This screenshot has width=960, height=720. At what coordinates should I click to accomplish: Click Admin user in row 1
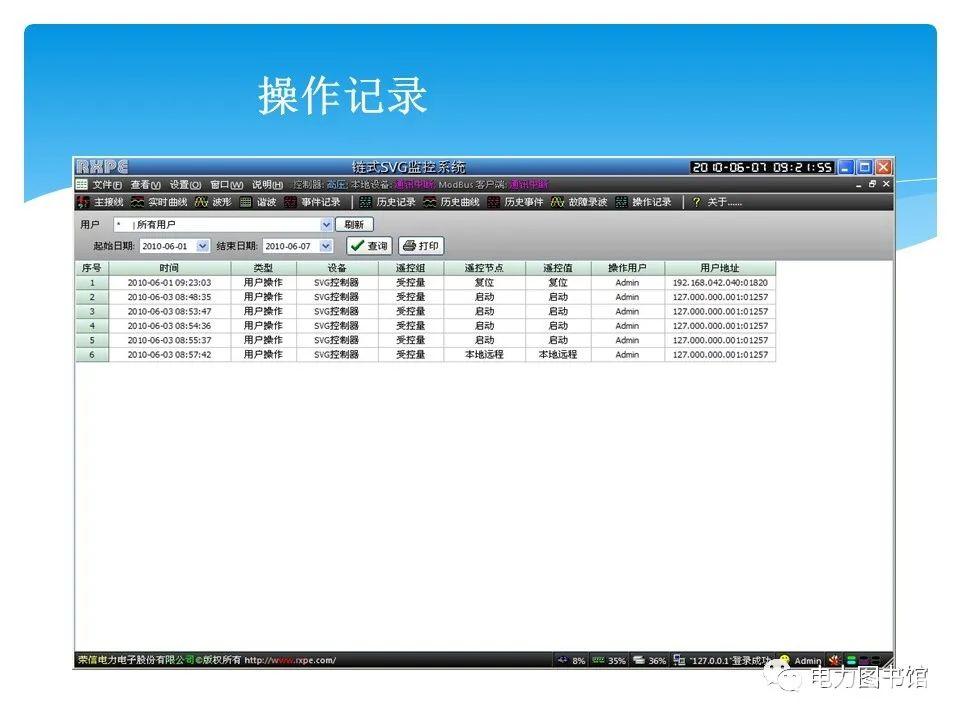click(x=628, y=283)
